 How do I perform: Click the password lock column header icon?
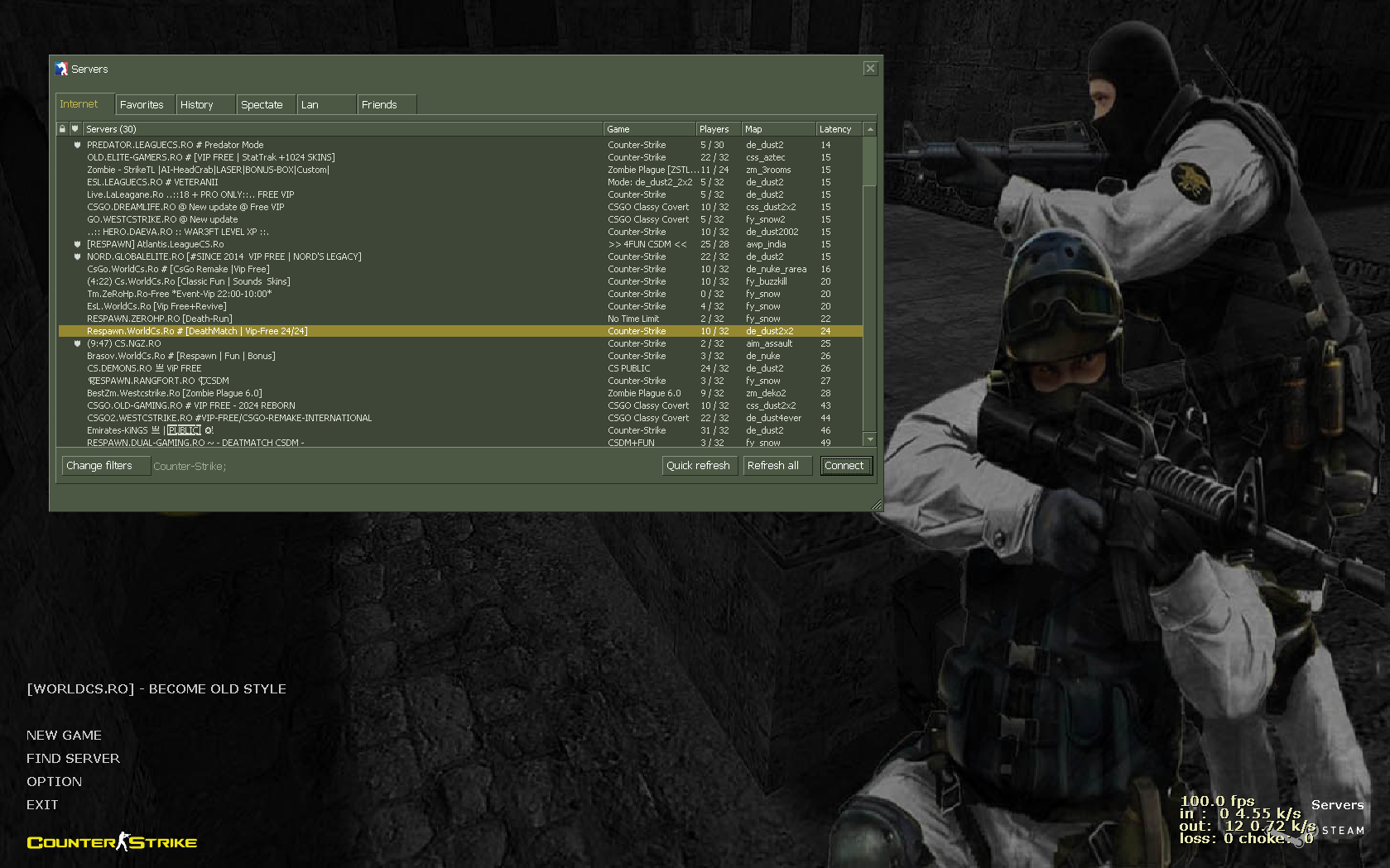click(x=62, y=129)
